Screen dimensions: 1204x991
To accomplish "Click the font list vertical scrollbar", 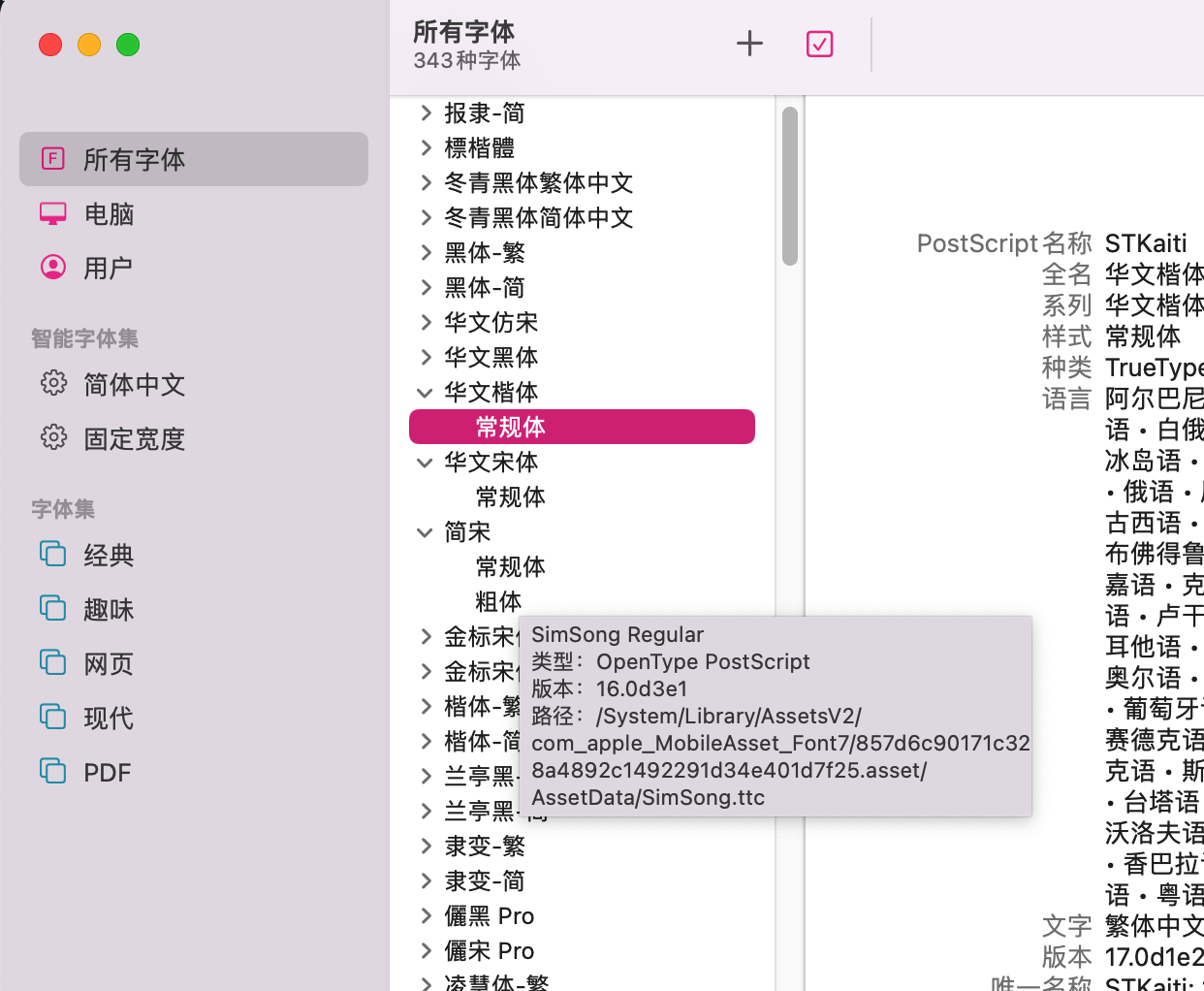I will [790, 186].
